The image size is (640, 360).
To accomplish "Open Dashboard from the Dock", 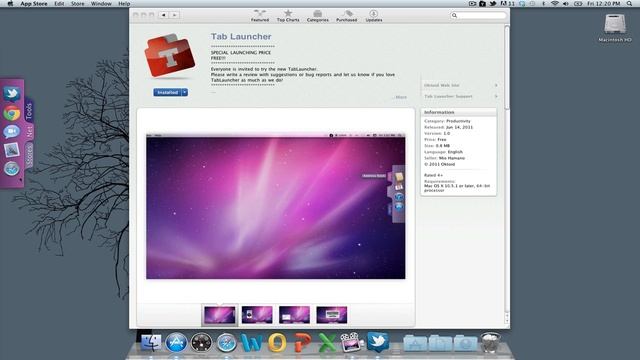I will click(x=202, y=342).
